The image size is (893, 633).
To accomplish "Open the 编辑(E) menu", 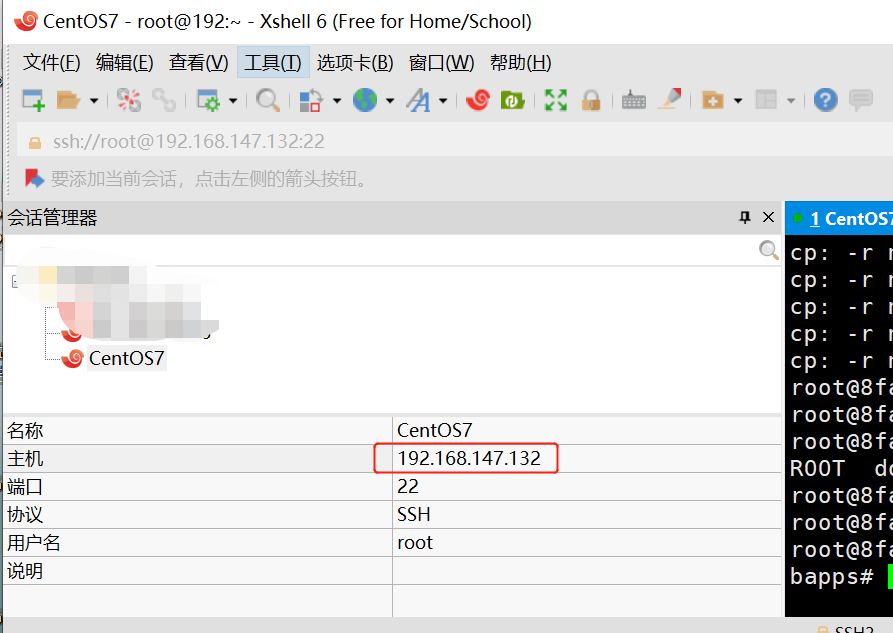I will tap(124, 62).
